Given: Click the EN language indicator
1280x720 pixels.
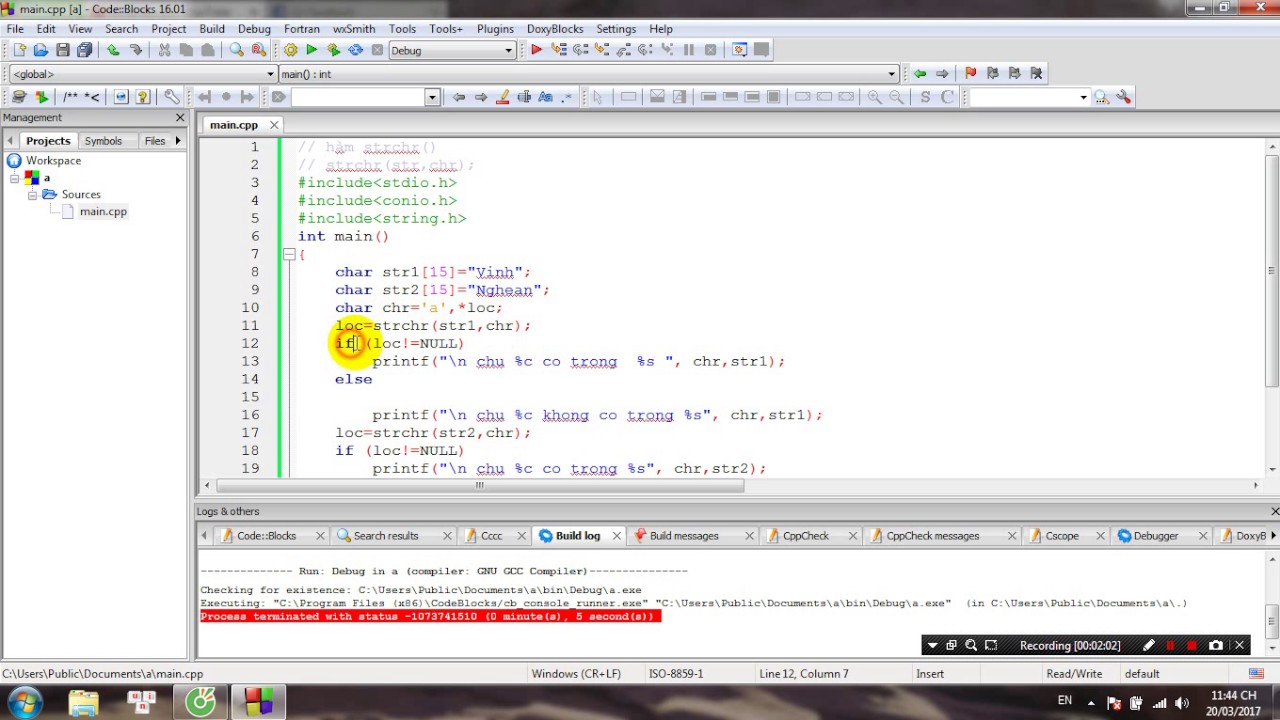Looking at the screenshot, I should (x=1065, y=700).
